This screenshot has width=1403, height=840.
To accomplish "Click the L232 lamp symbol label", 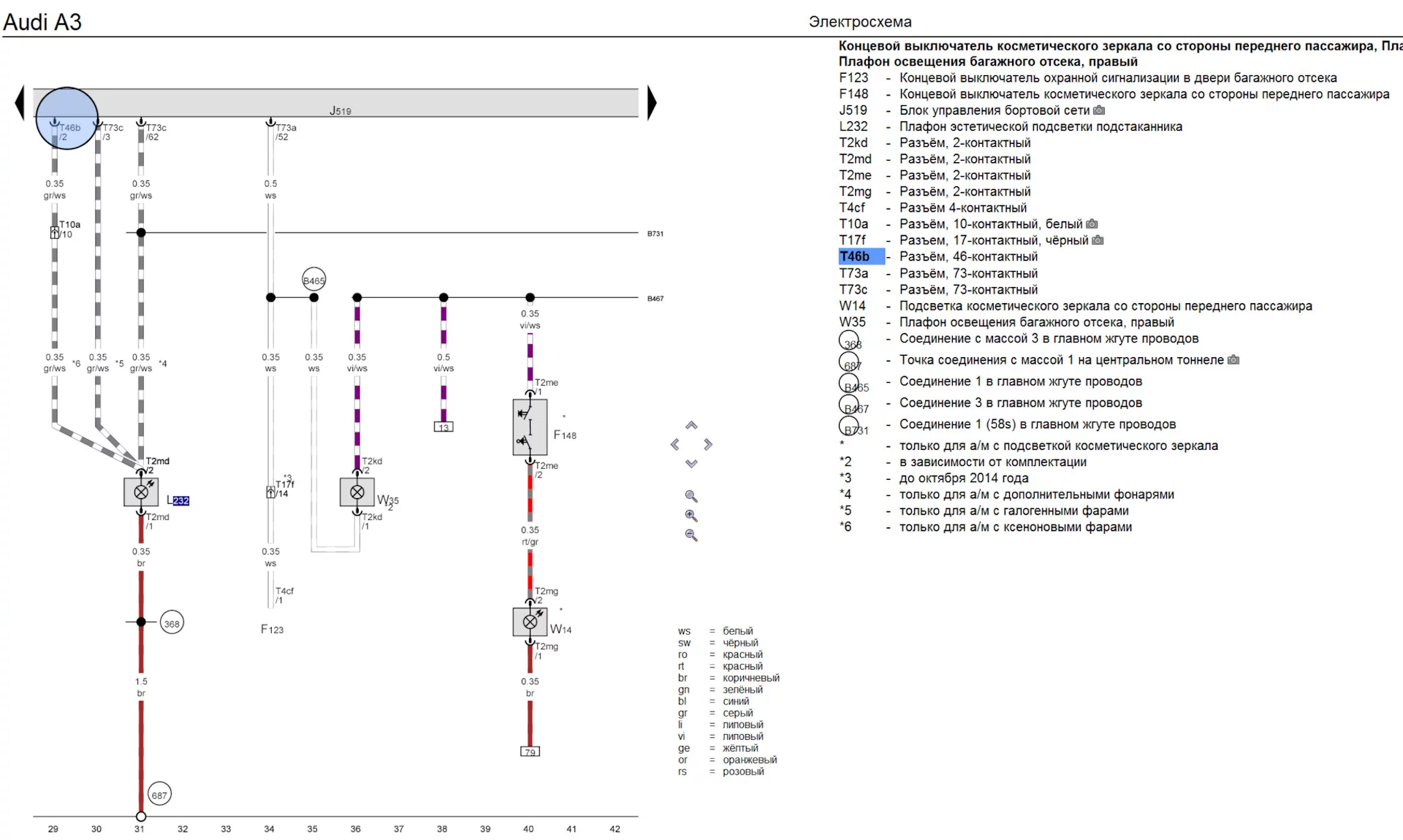I will (178, 500).
